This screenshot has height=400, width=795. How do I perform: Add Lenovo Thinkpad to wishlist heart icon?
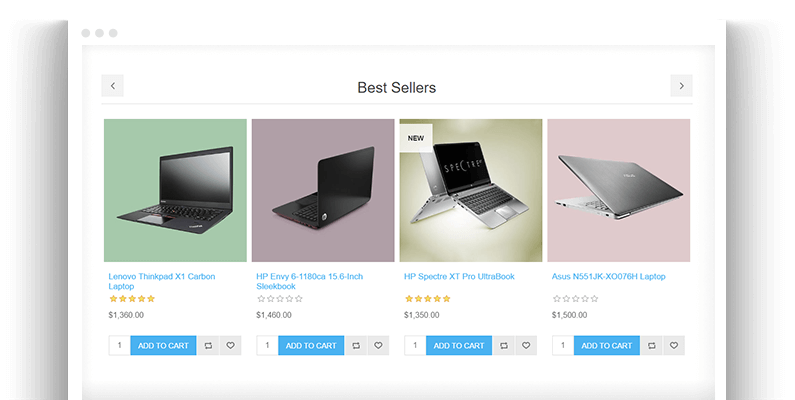coord(230,345)
